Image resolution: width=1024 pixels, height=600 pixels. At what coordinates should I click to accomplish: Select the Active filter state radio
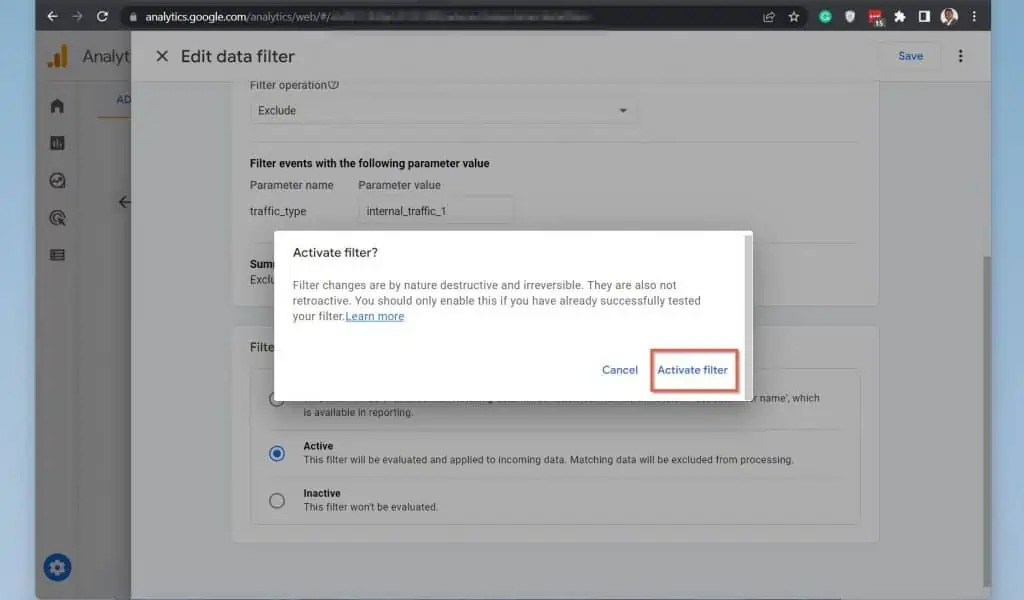pos(277,453)
